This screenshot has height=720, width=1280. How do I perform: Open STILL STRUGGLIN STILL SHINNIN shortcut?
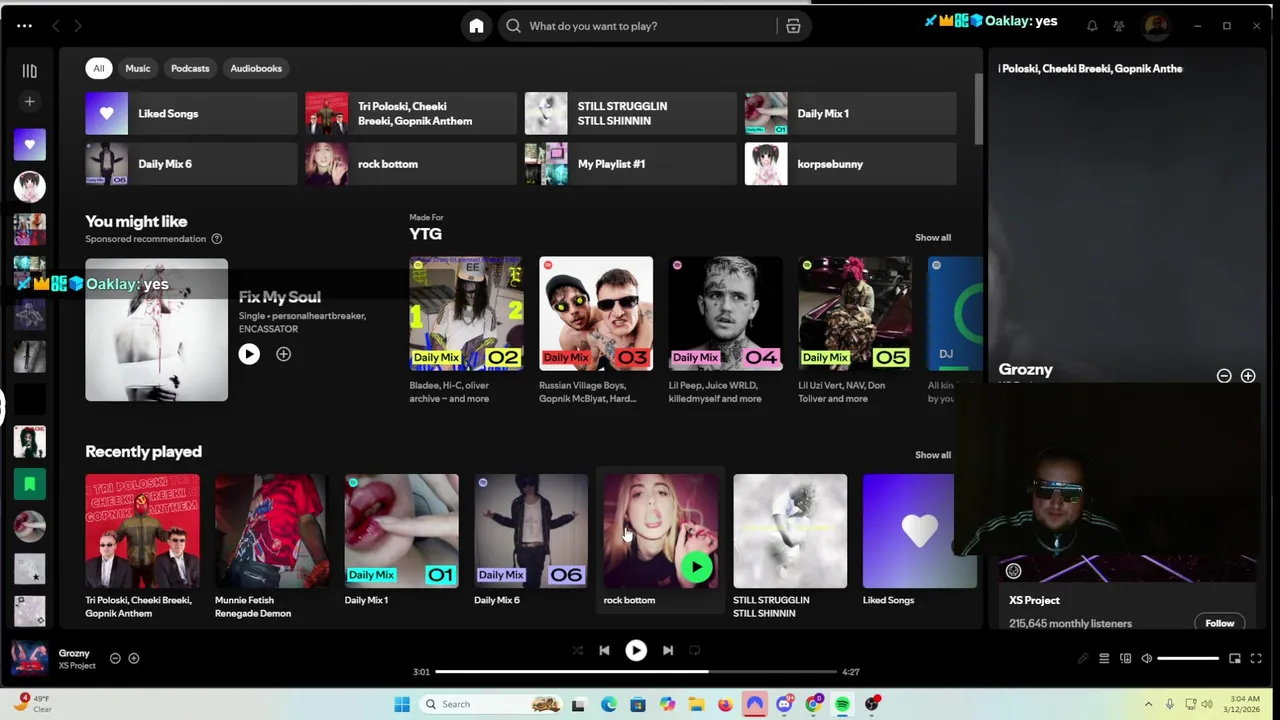click(631, 114)
